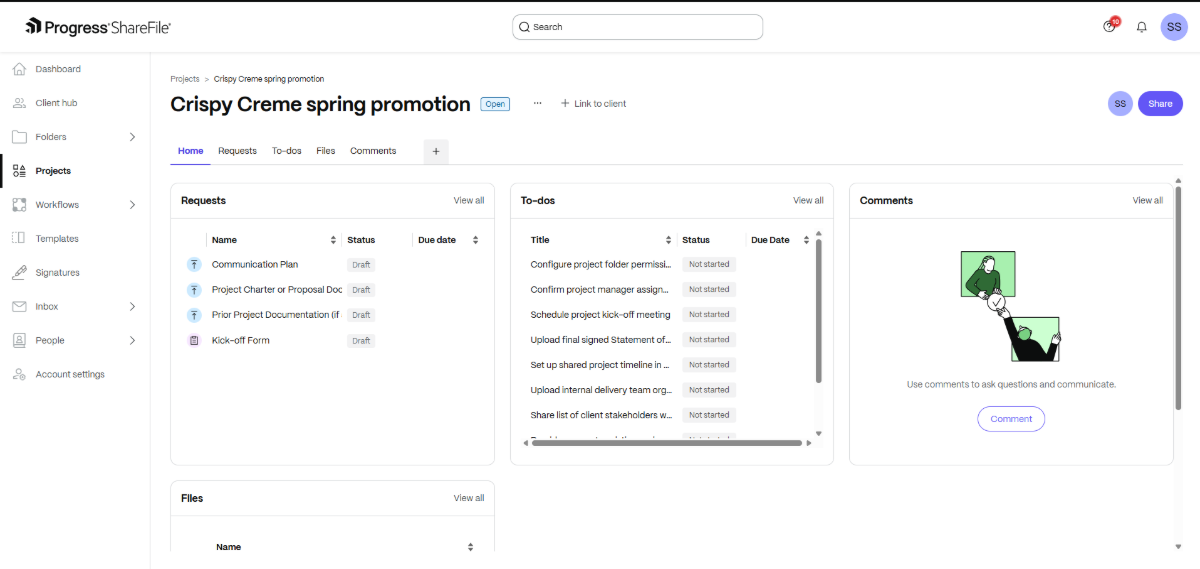This screenshot has height=569, width=1200.
Task: Click the To-dos horizontal scrollbar
Action: 667,442
